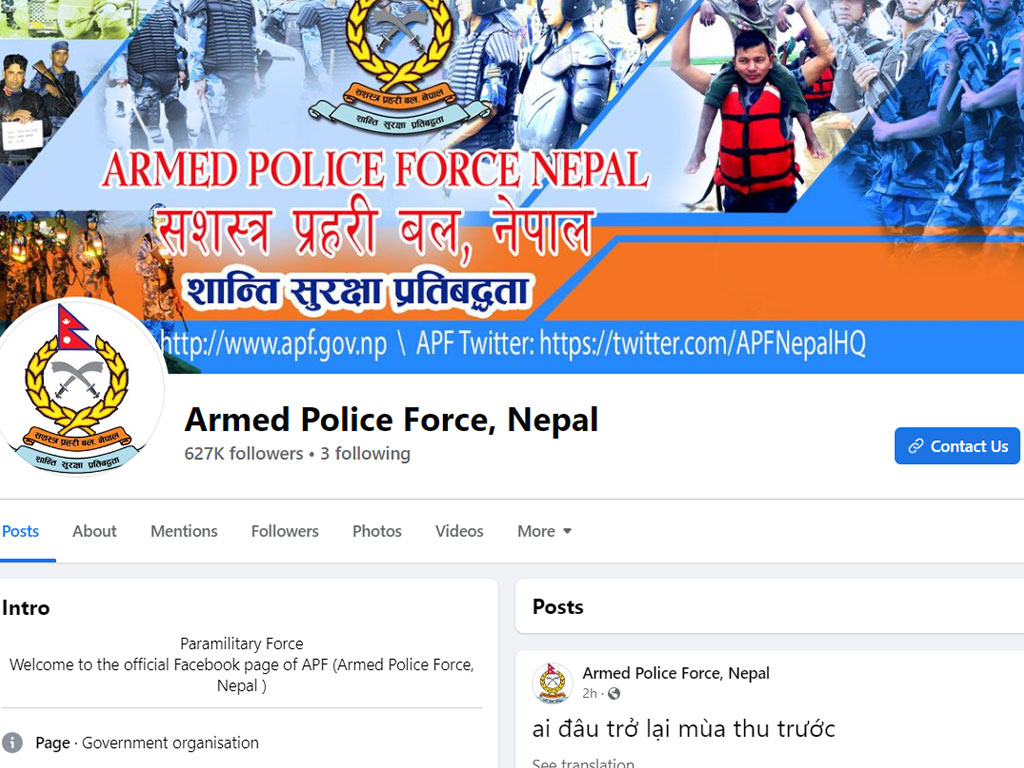
Task: Open the Mentions tab
Action: (x=184, y=531)
